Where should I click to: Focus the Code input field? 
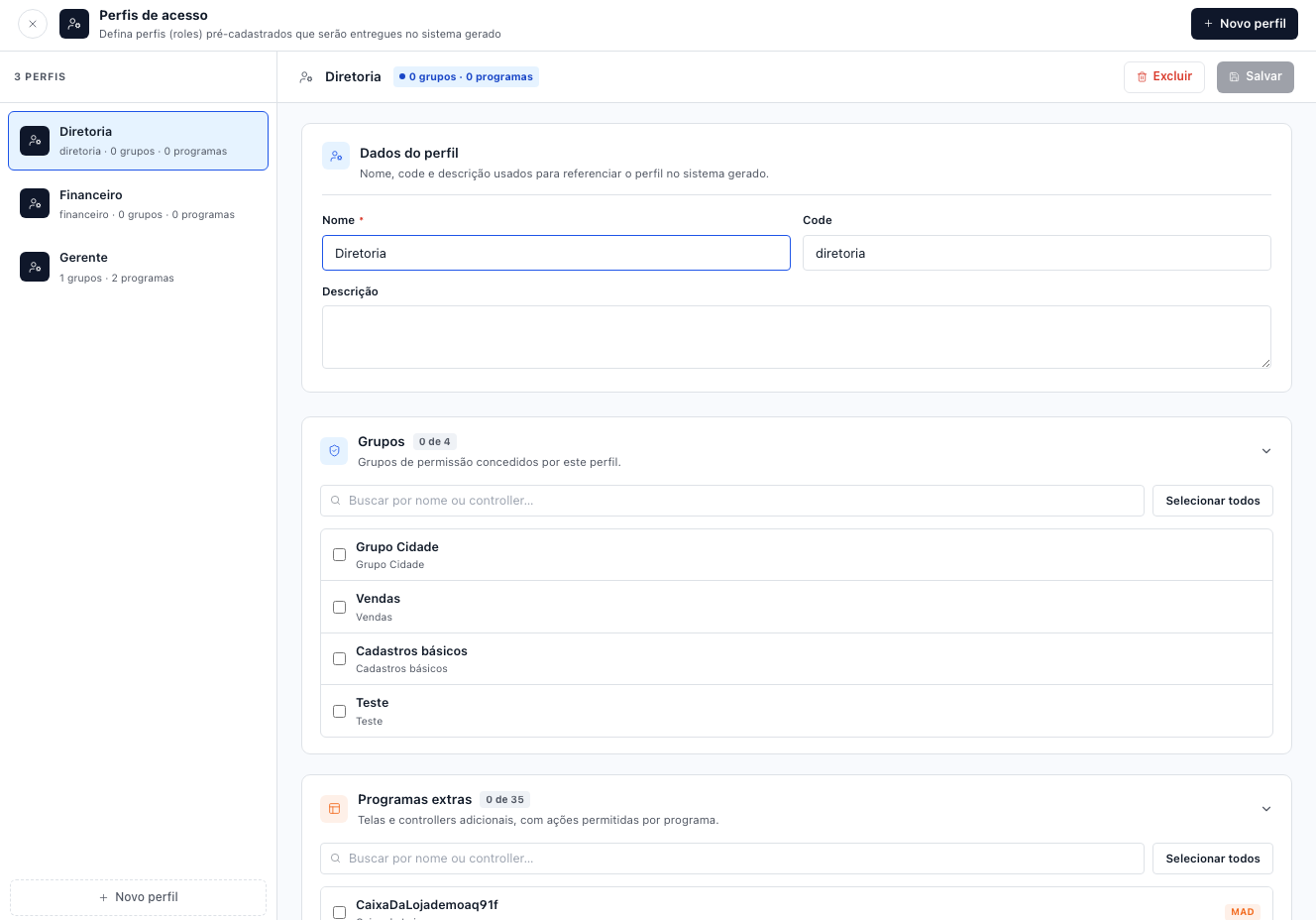[x=1037, y=253]
